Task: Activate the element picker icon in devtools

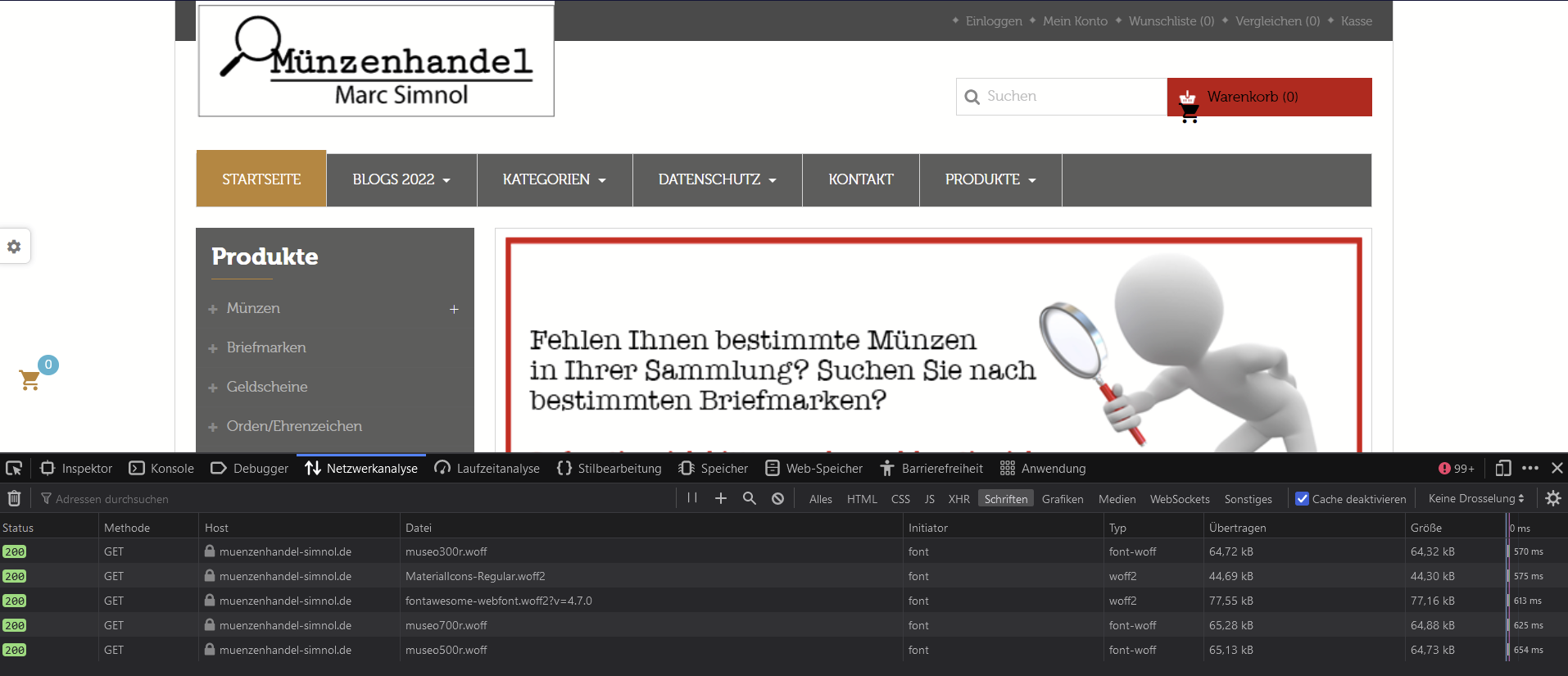Action: coord(14,468)
